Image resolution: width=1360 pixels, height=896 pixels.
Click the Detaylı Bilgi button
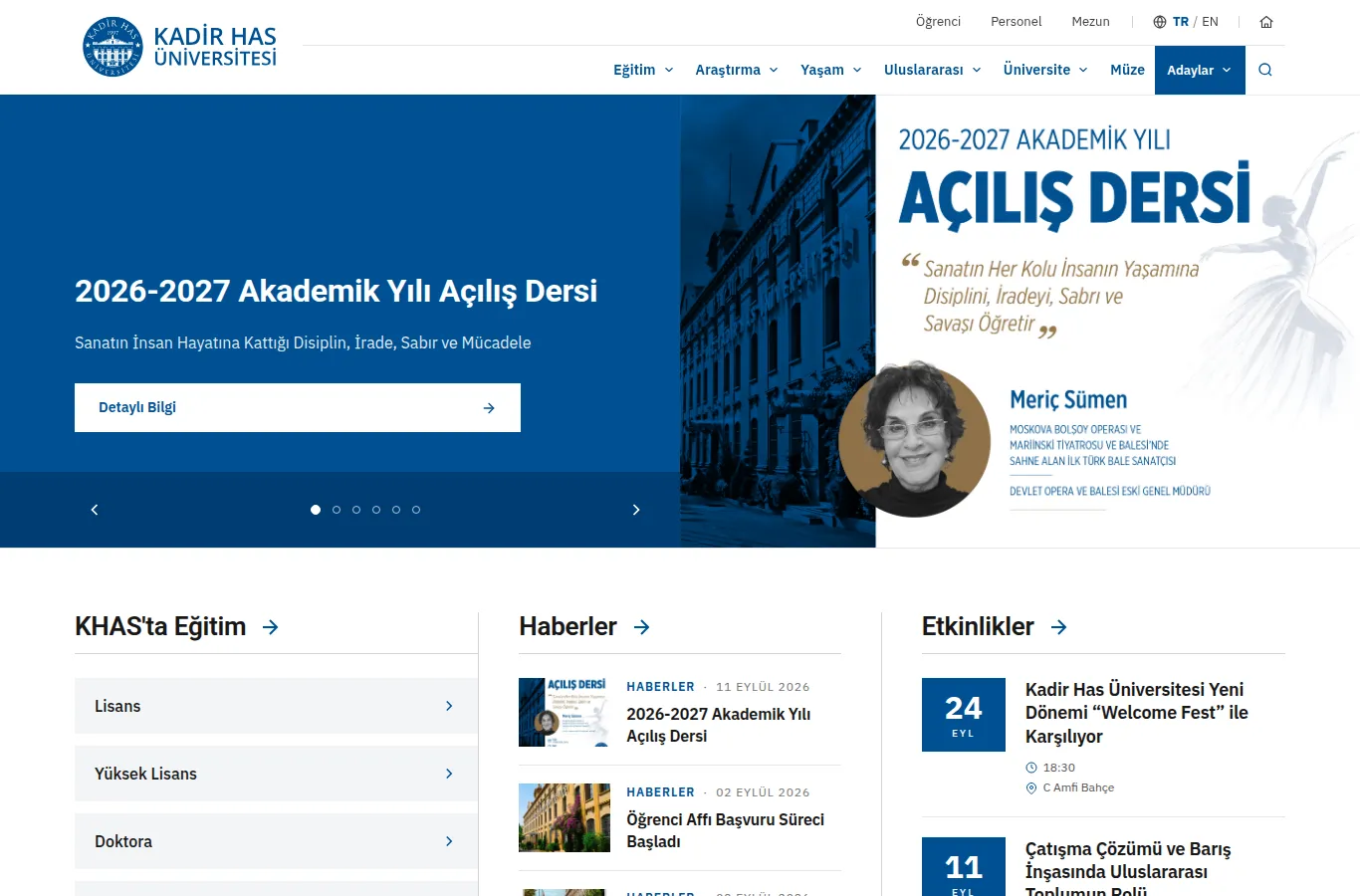(298, 407)
